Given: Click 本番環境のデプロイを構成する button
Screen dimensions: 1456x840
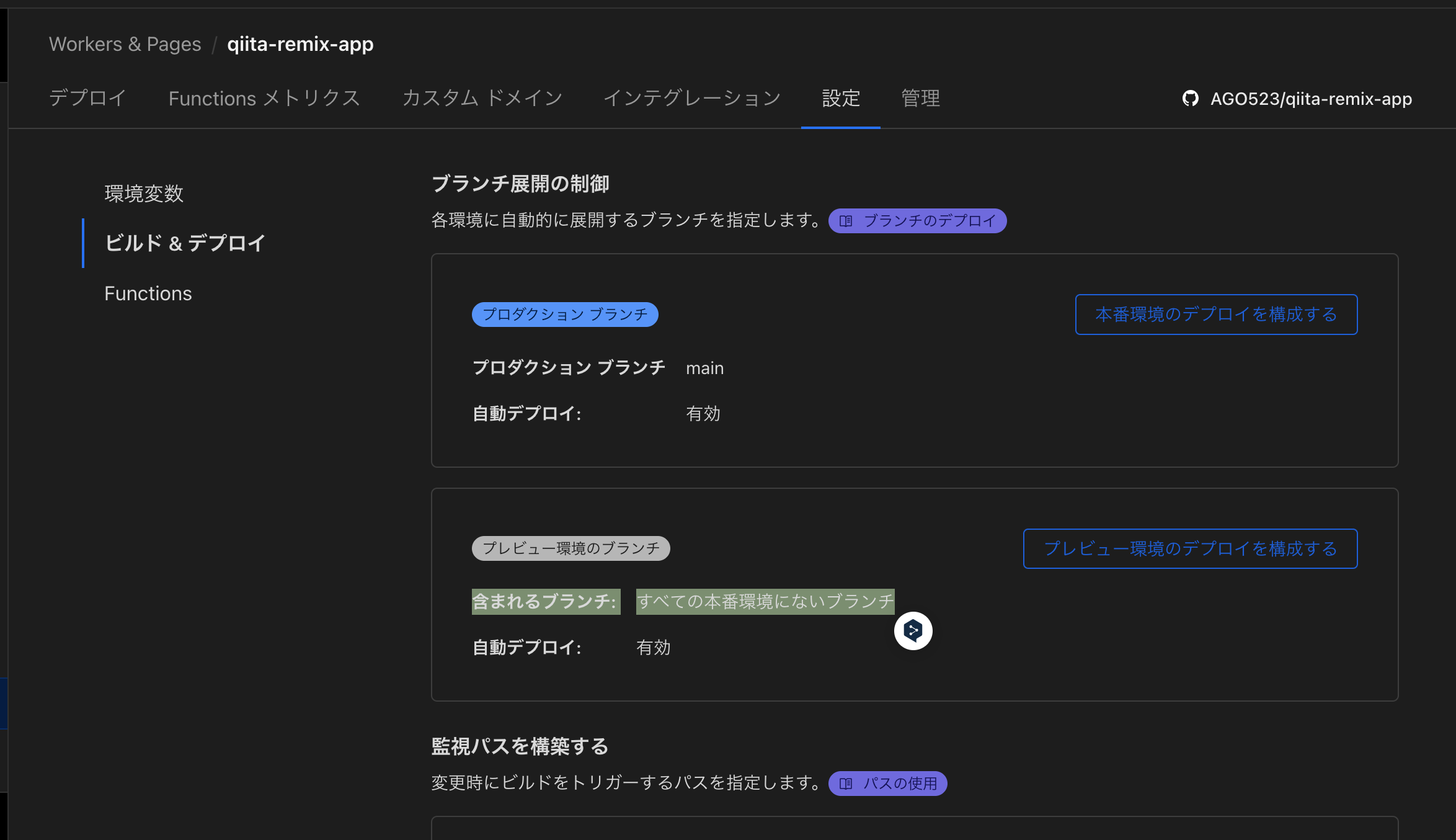Looking at the screenshot, I should point(1215,315).
